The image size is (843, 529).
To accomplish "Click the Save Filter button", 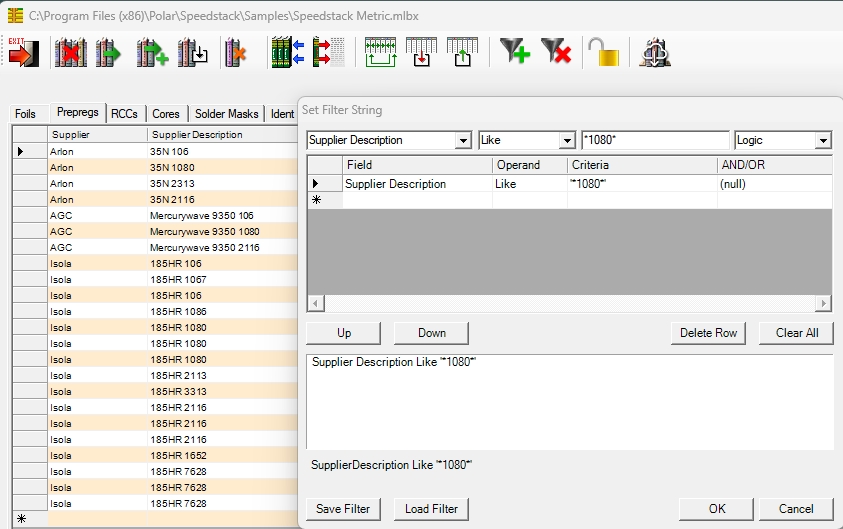I will 343,509.
